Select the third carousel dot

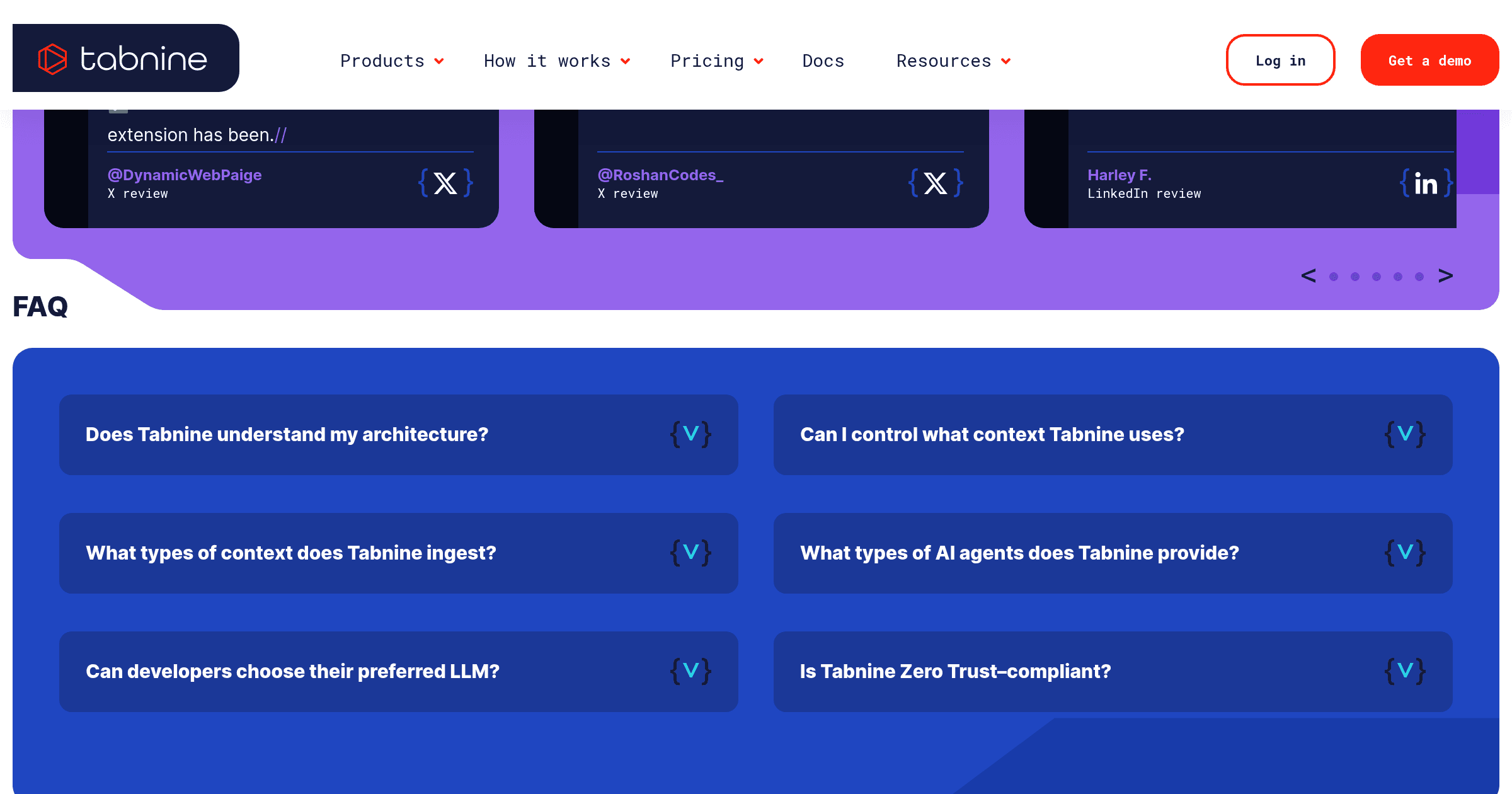(1377, 277)
